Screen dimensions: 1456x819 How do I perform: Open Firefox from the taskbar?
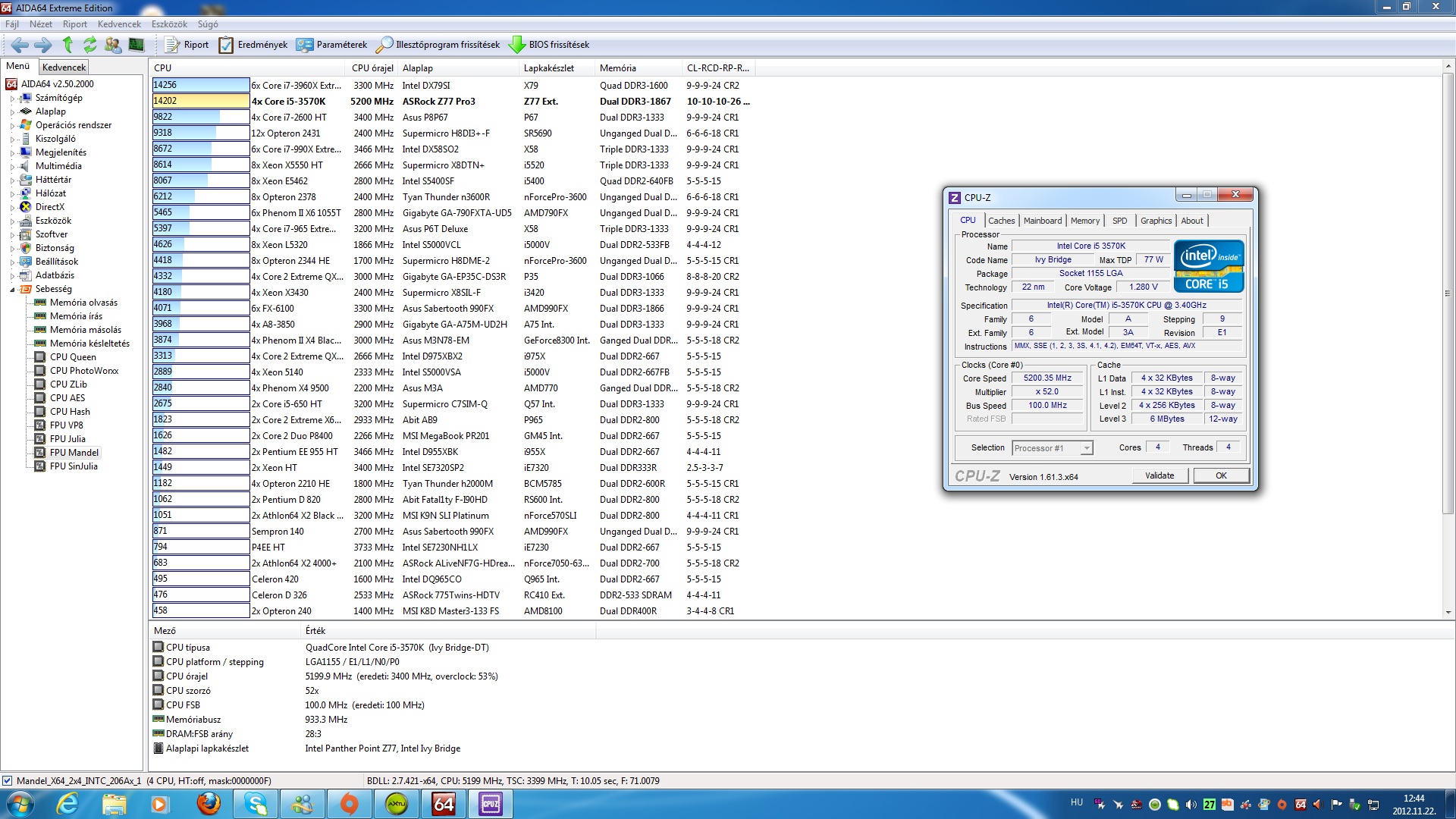click(208, 804)
